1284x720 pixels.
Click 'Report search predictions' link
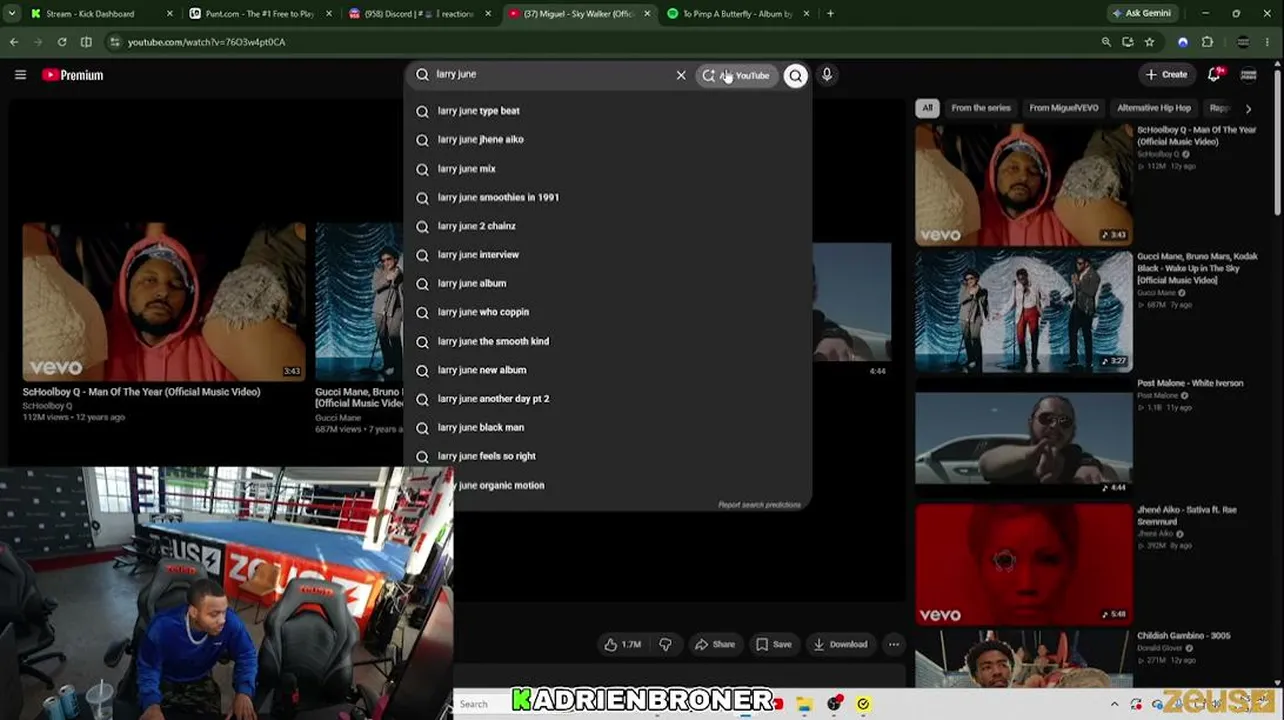tap(759, 505)
